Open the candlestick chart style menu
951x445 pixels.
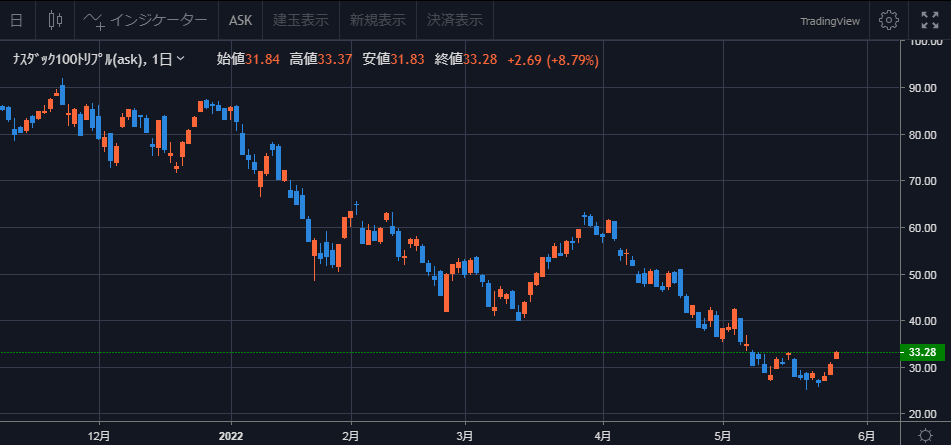tap(55, 20)
